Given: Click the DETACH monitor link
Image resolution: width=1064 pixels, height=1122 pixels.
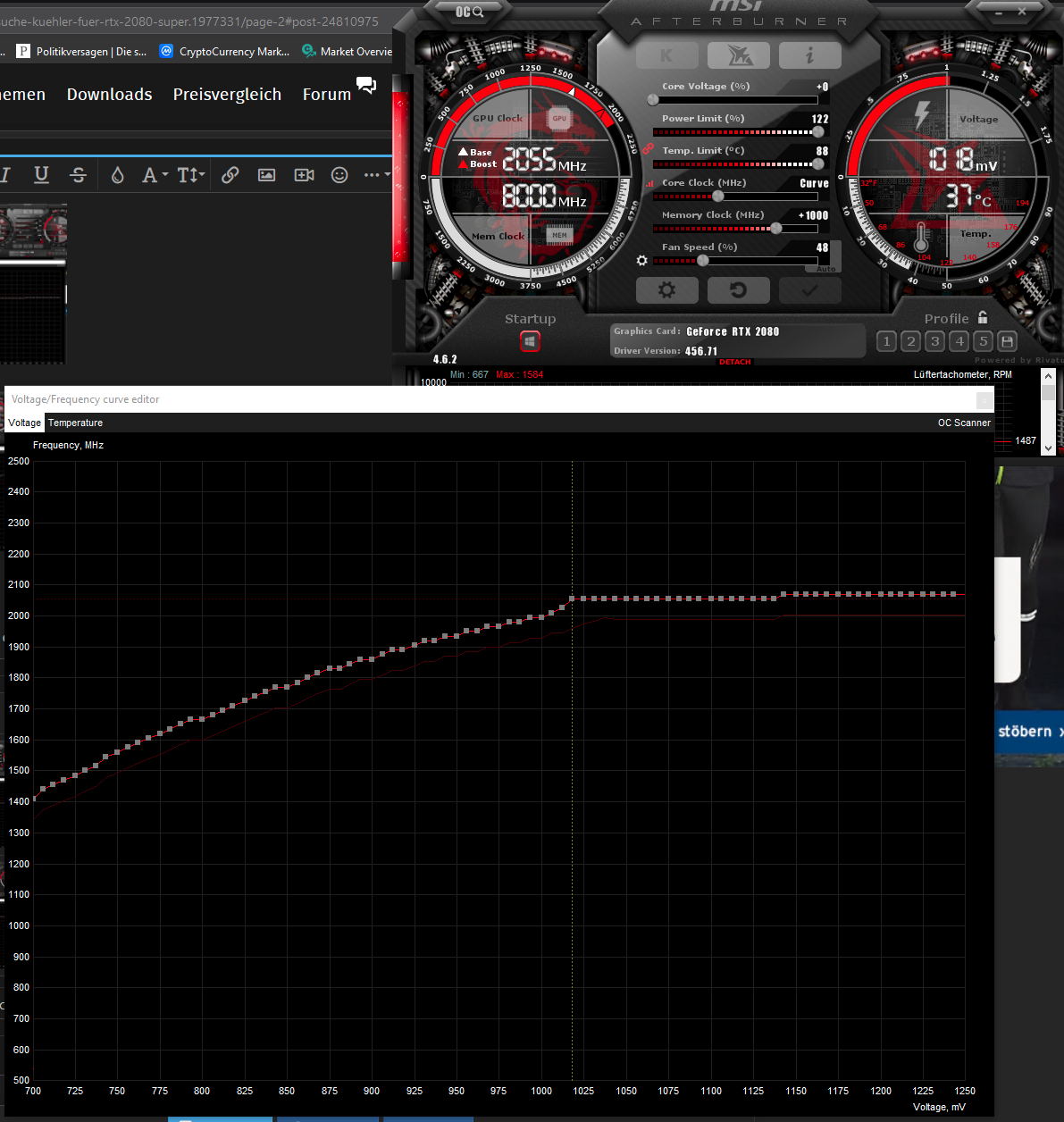Looking at the screenshot, I should (x=734, y=362).
